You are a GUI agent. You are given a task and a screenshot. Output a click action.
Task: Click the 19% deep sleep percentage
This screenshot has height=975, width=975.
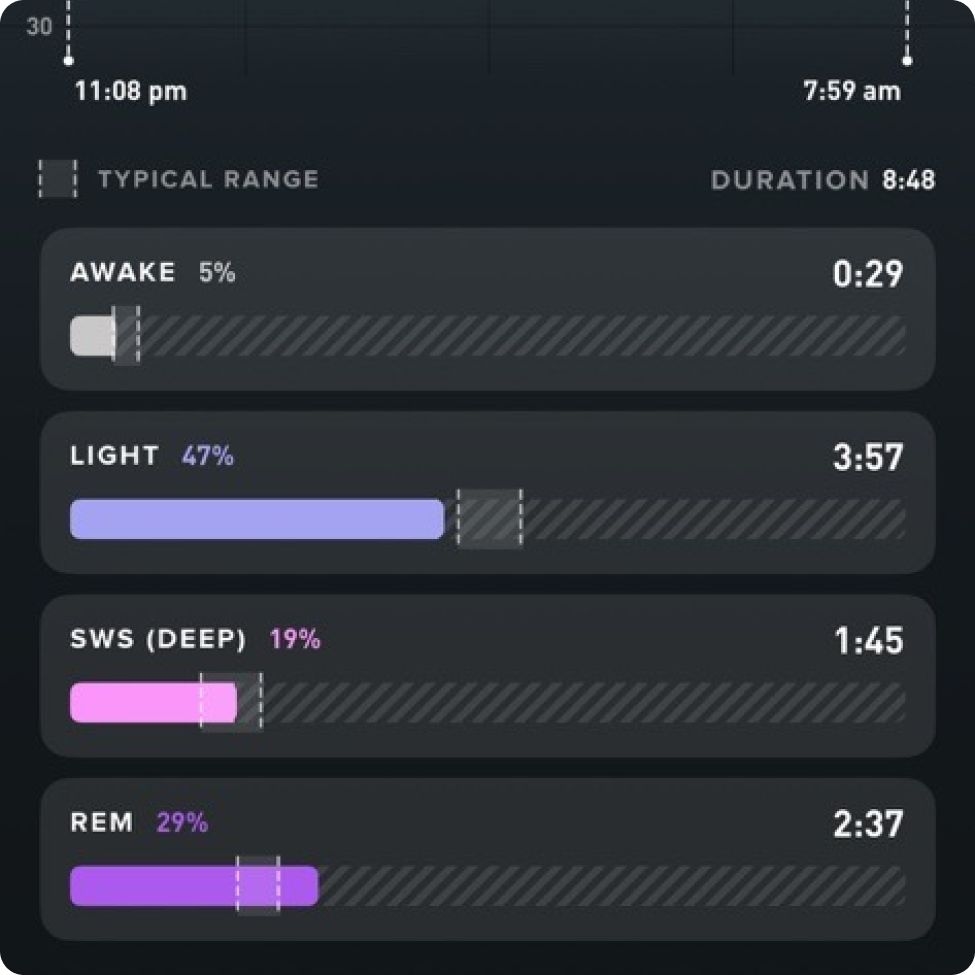(x=295, y=639)
